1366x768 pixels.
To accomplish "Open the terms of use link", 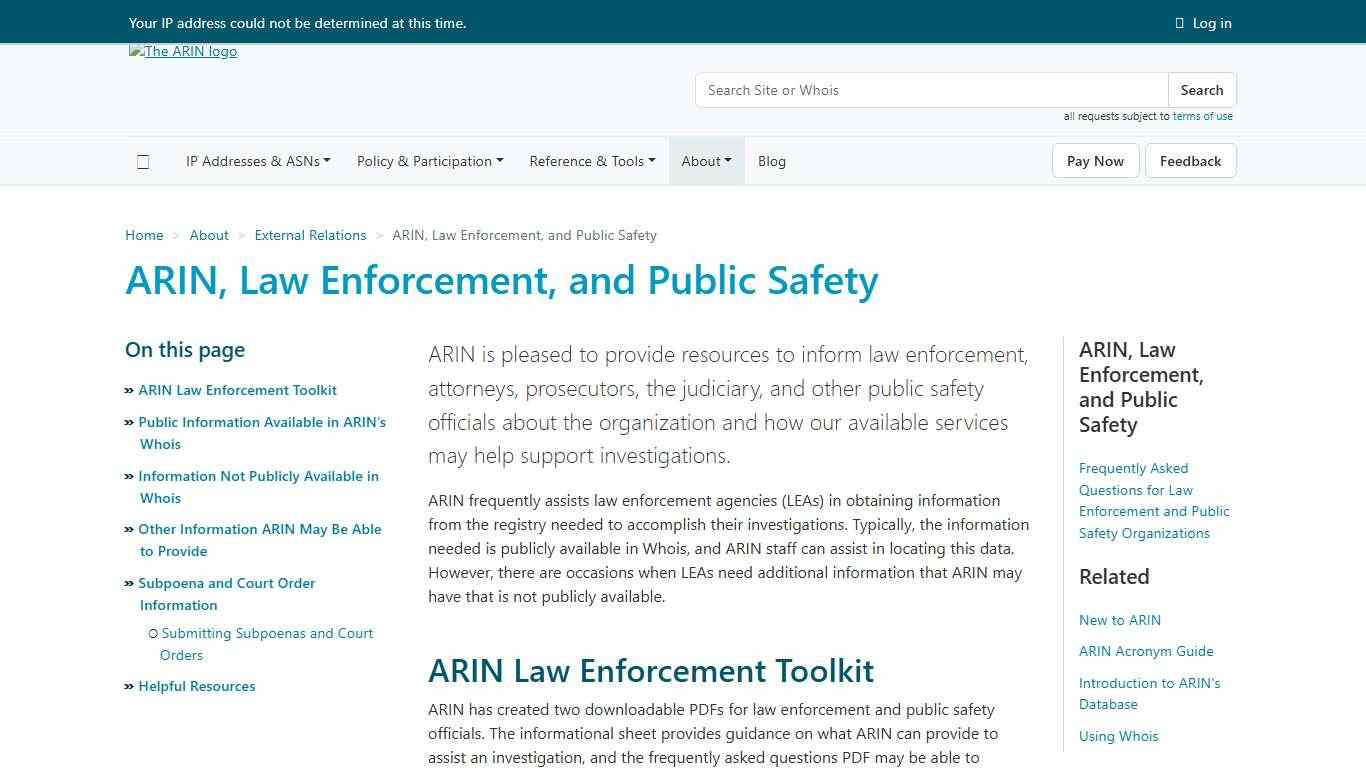I will (1203, 116).
